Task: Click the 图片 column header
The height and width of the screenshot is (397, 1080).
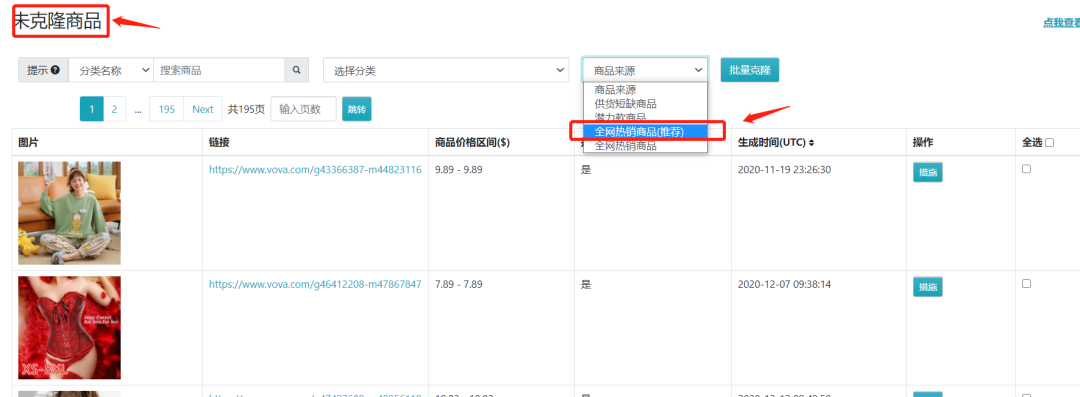Action: (28, 143)
